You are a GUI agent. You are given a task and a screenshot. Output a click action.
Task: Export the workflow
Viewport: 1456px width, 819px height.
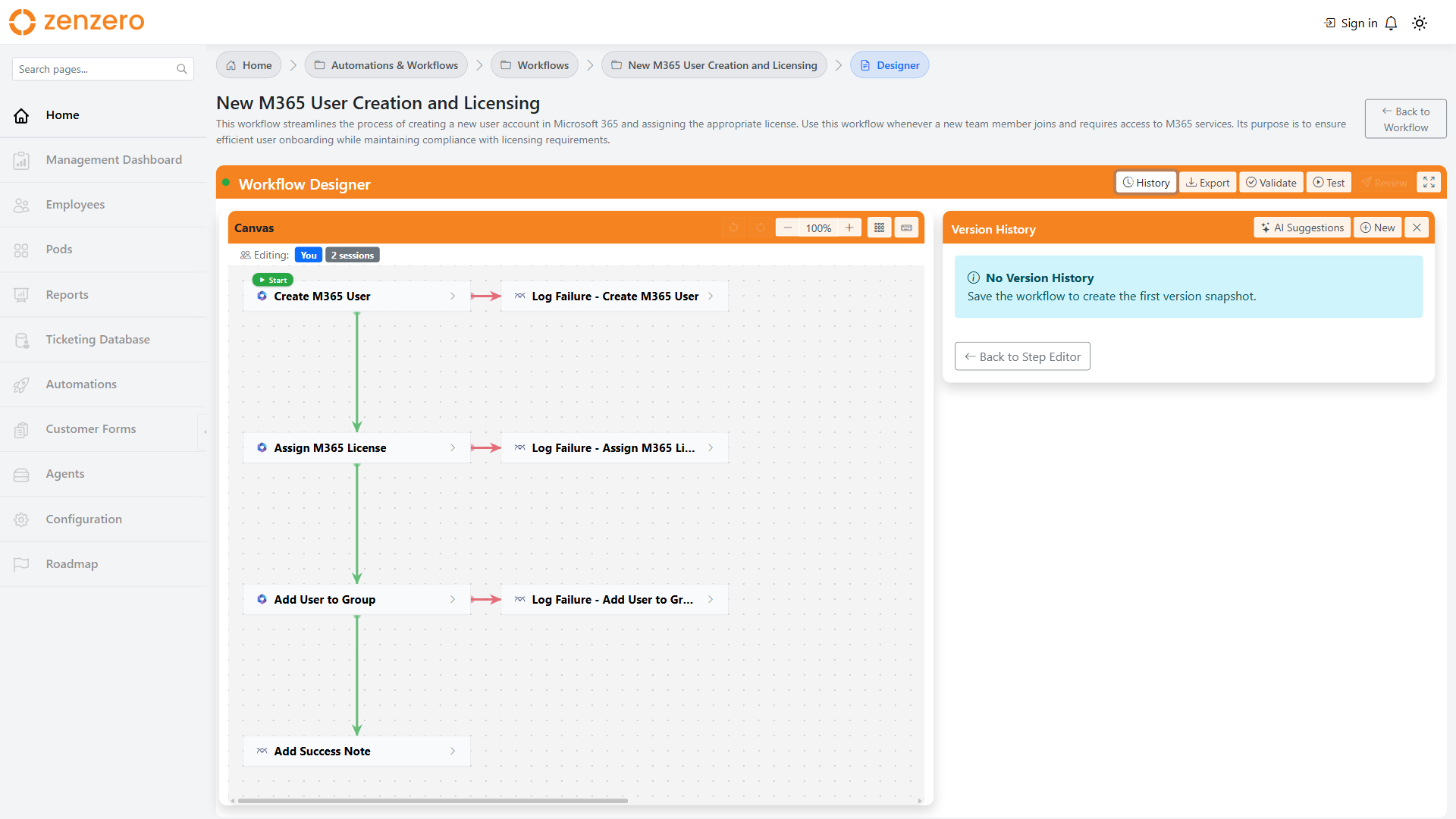(x=1207, y=183)
